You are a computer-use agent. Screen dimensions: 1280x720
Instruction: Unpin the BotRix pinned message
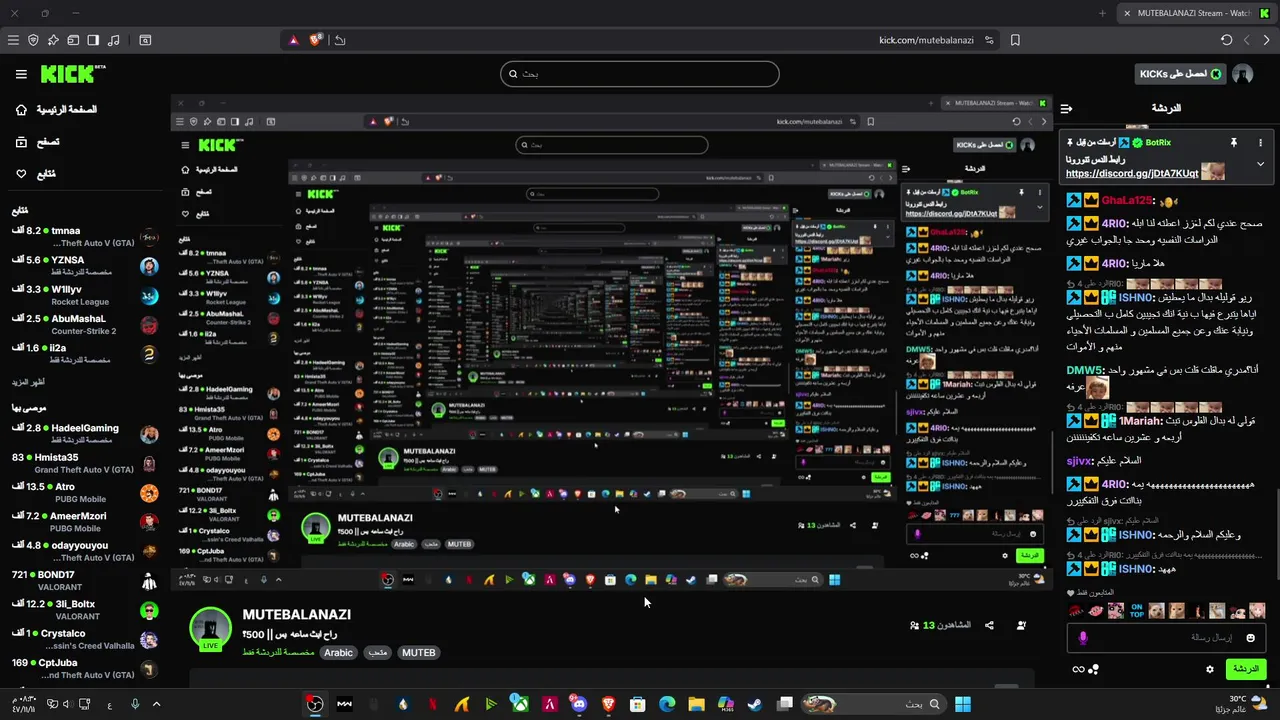pyautogui.click(x=1234, y=143)
